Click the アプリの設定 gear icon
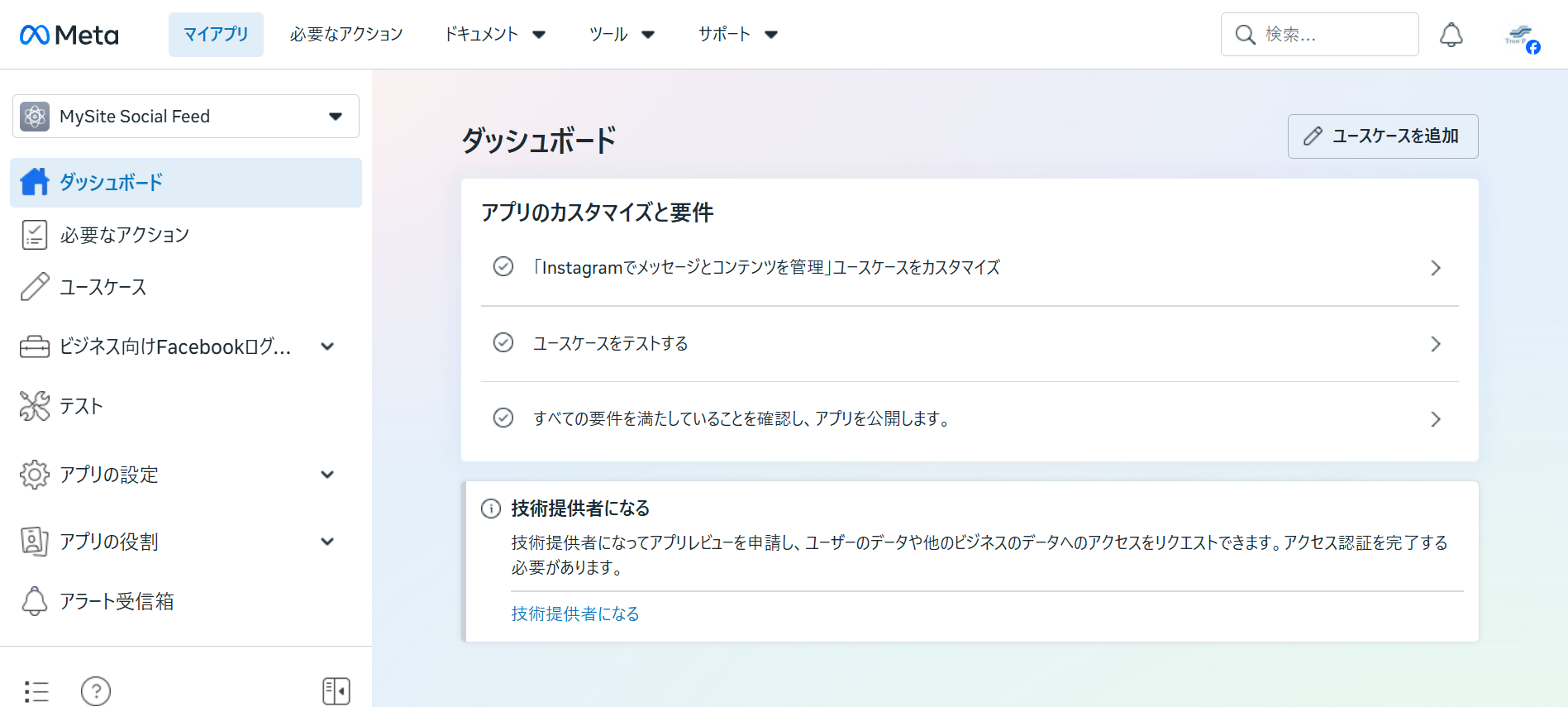This screenshot has height=707, width=1568. [35, 475]
